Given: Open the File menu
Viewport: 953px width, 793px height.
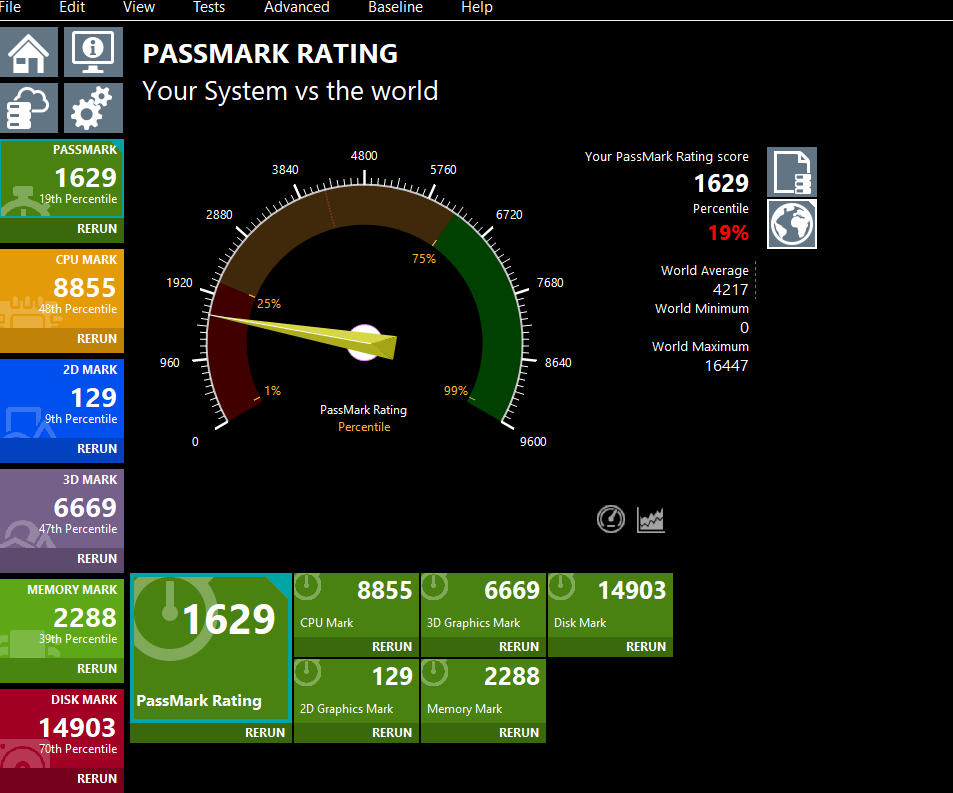Looking at the screenshot, I should coord(10,7).
